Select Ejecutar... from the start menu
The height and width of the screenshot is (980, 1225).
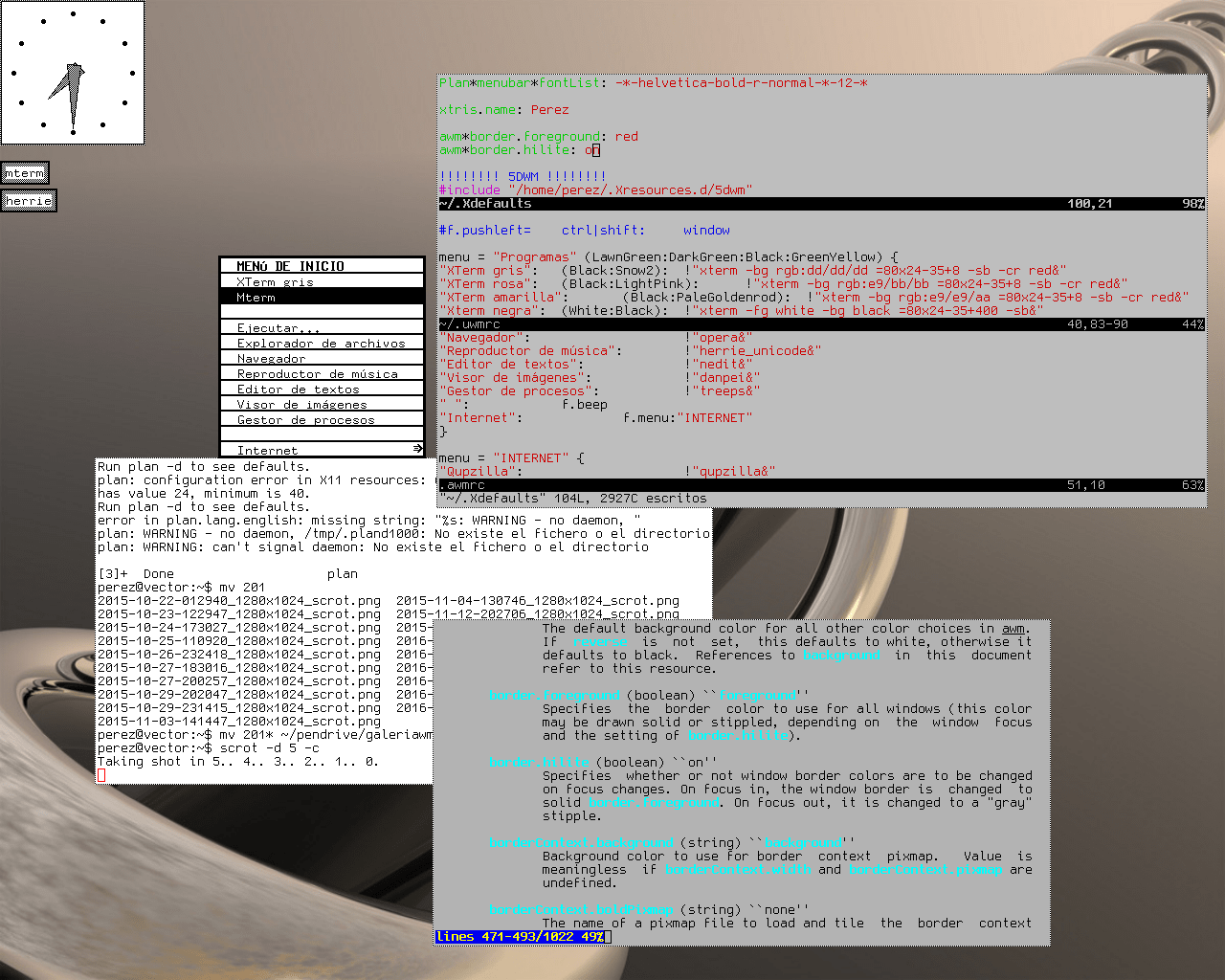322,327
